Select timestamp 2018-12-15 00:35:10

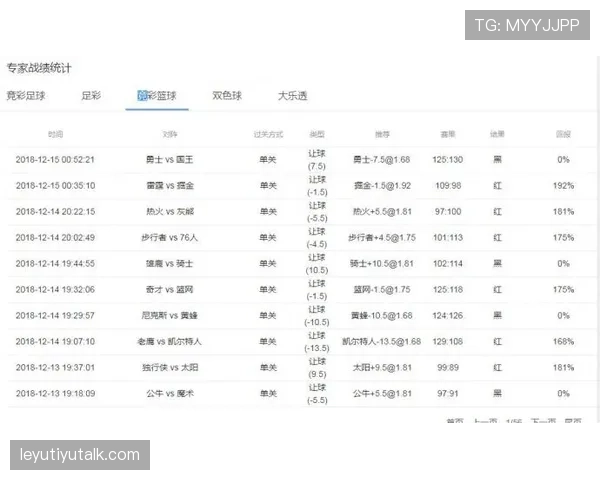[55, 186]
